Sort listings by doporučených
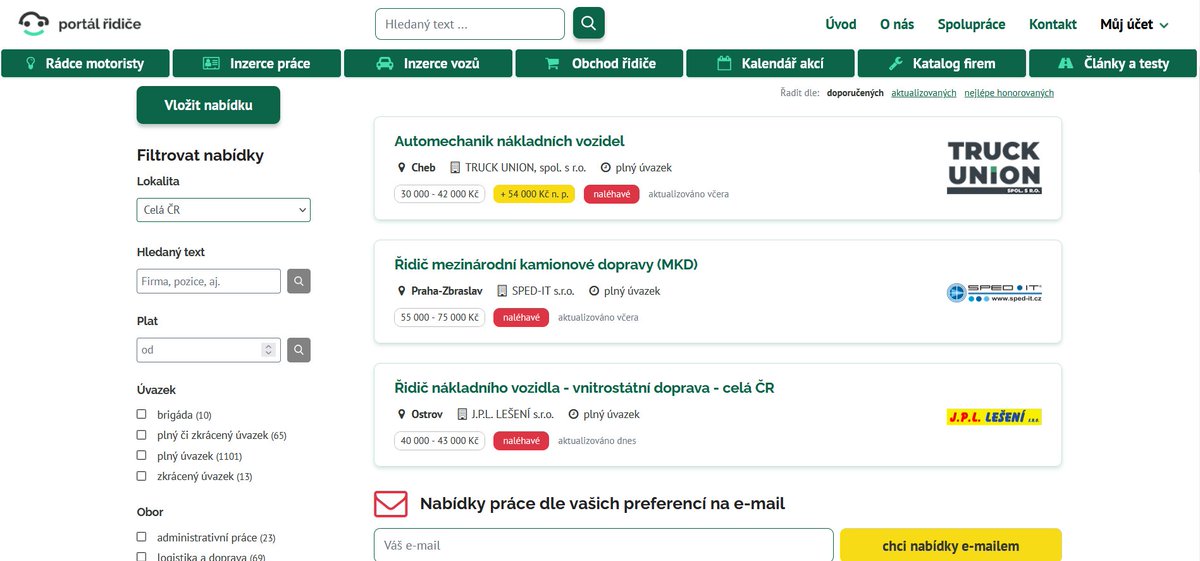1200x561 pixels. click(x=854, y=93)
